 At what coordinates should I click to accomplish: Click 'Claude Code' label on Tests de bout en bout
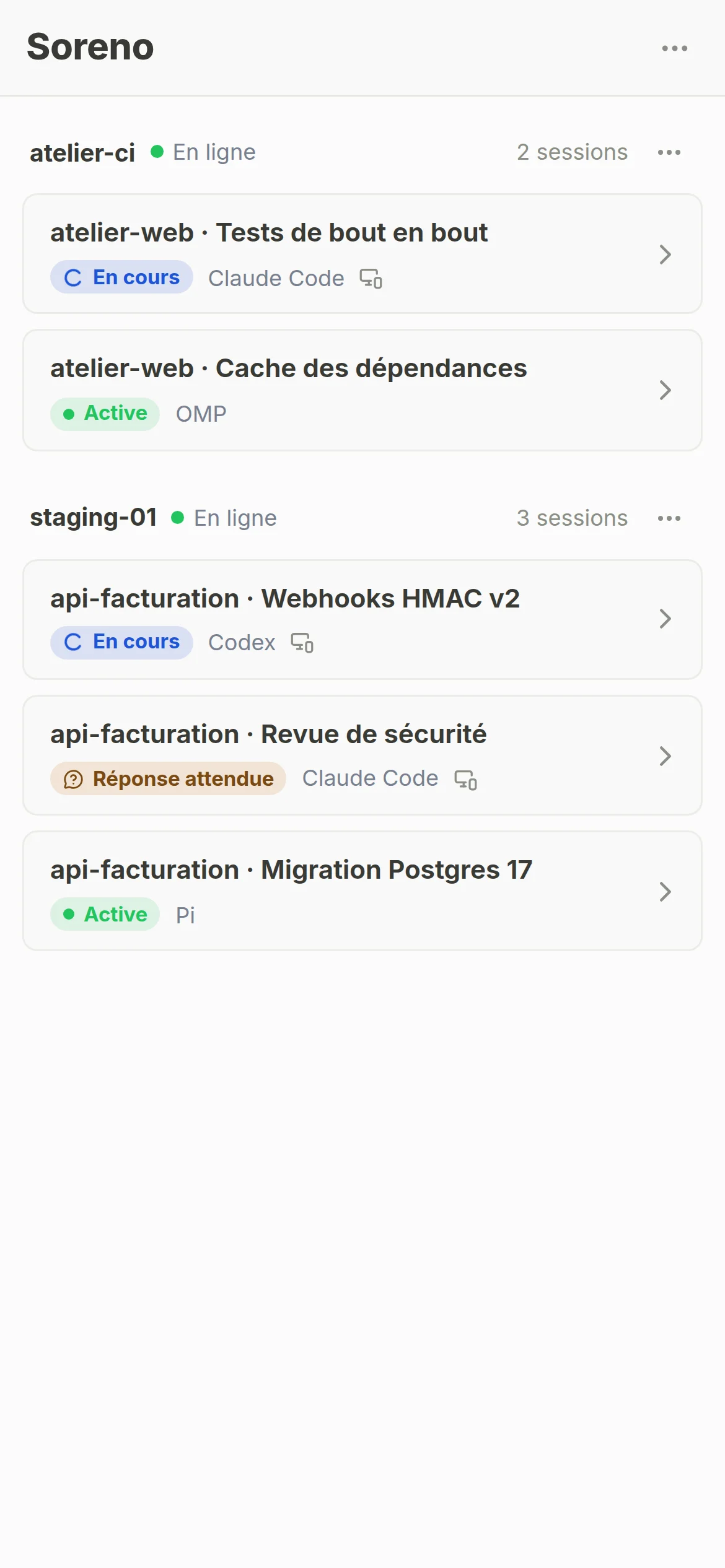[276, 279]
